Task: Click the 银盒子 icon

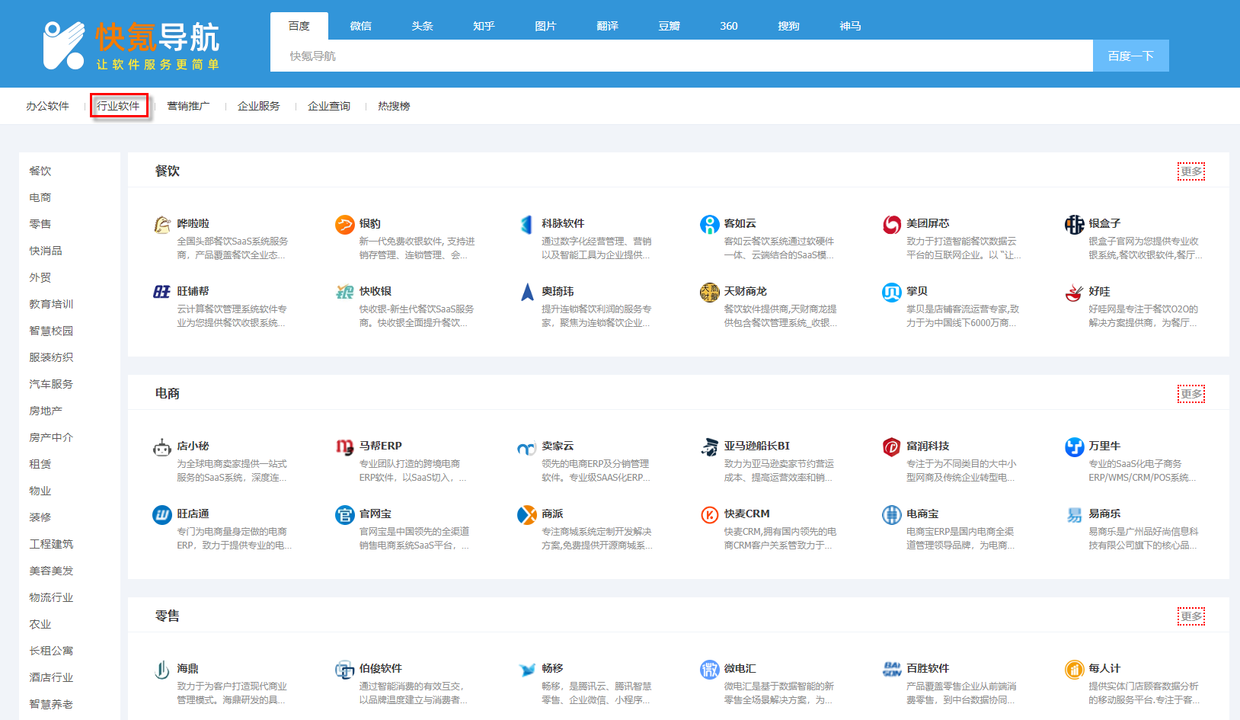Action: click(x=1074, y=225)
